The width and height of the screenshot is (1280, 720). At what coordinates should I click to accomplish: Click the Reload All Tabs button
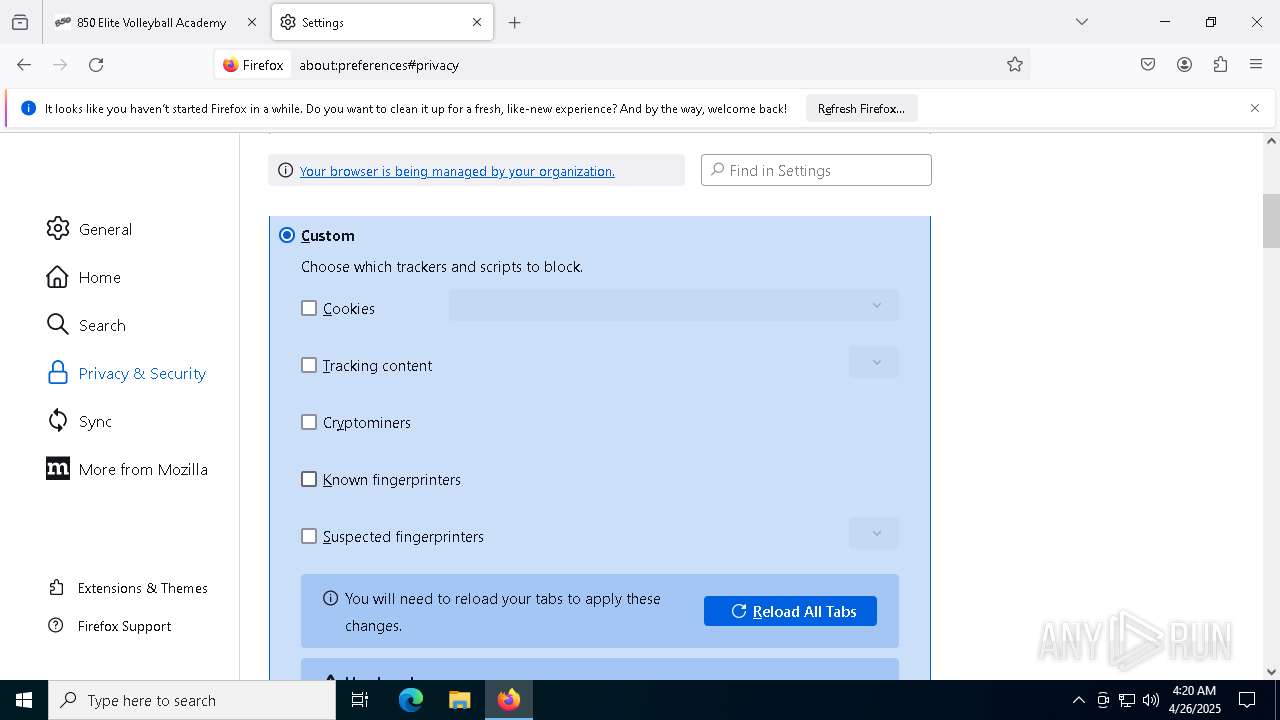click(x=790, y=611)
